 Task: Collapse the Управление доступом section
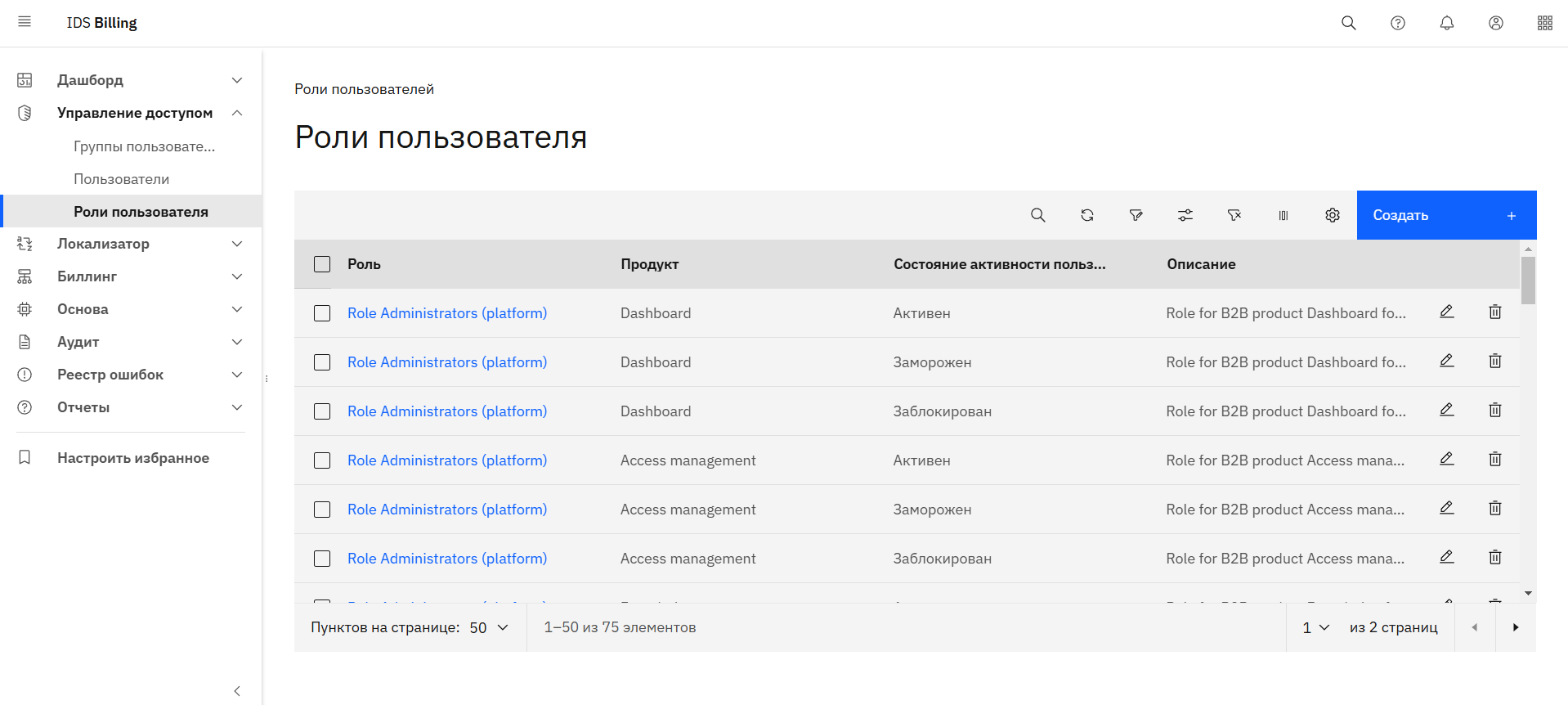click(236, 113)
